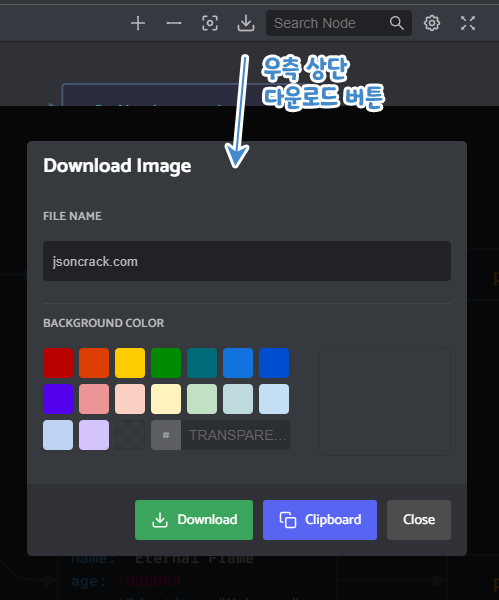
Task: Select the purple color swatch
Action: 58,399
